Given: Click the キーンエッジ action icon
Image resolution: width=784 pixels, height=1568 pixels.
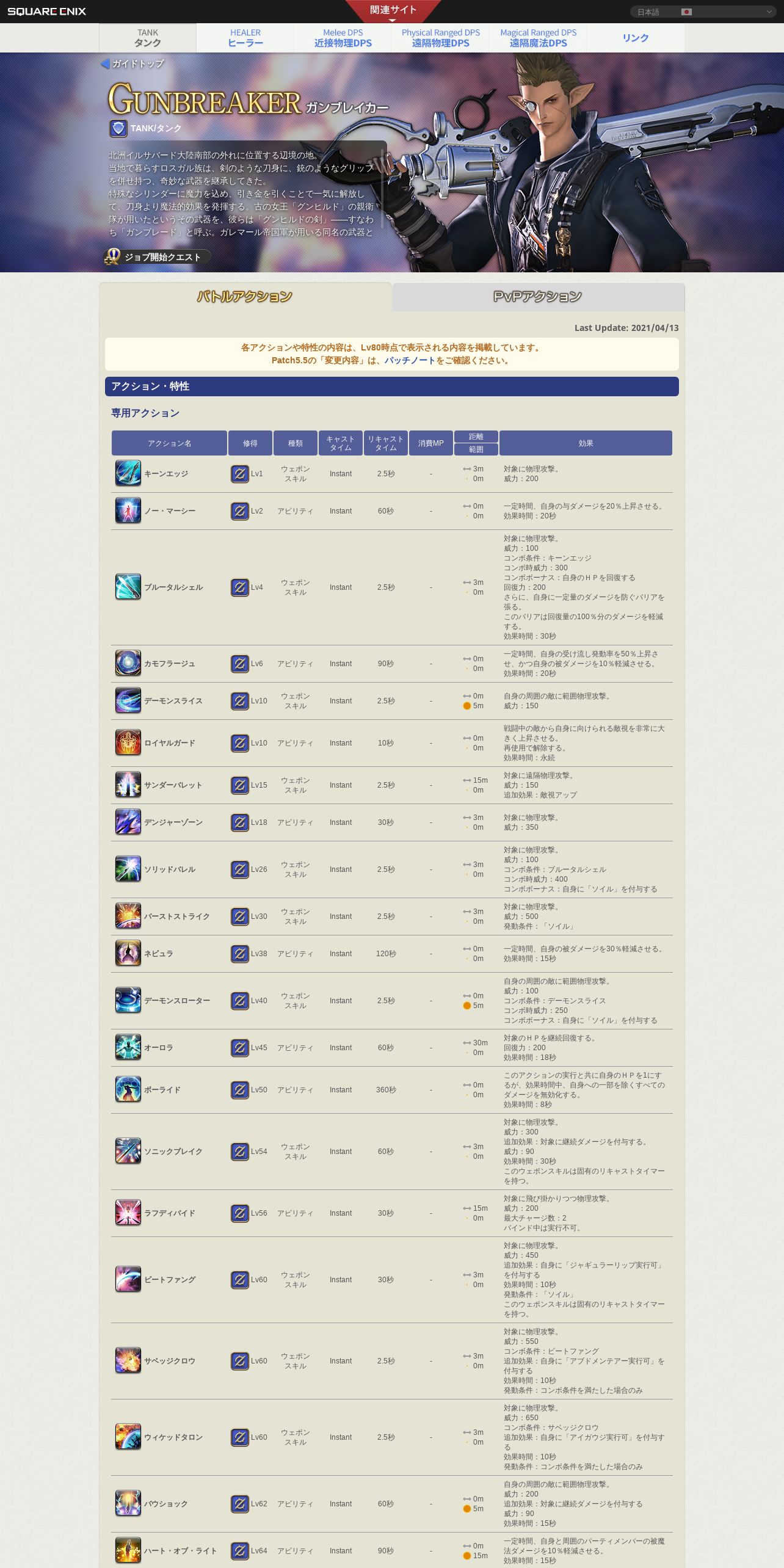Looking at the screenshot, I should pos(128,473).
